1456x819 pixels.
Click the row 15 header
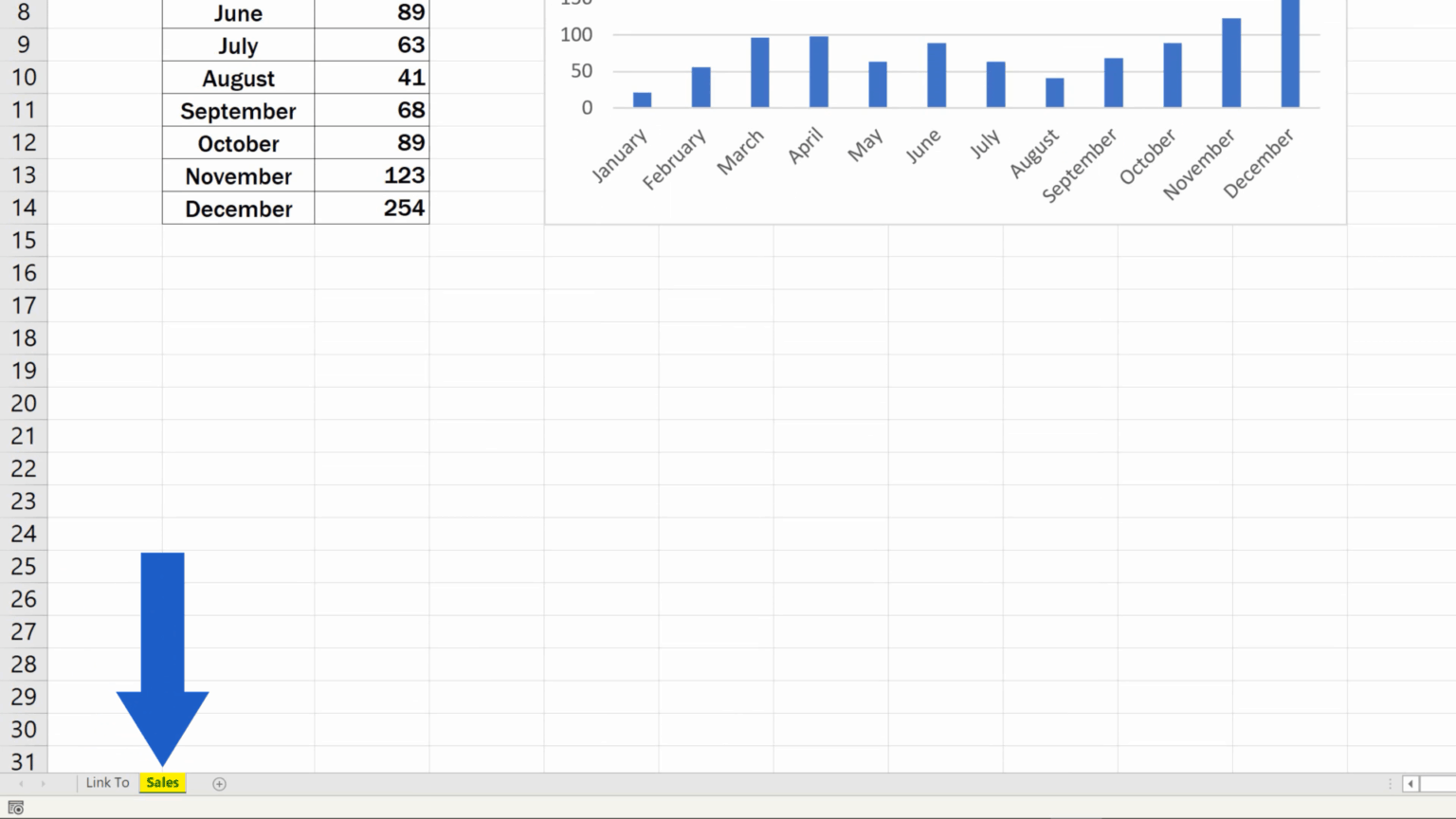(24, 240)
